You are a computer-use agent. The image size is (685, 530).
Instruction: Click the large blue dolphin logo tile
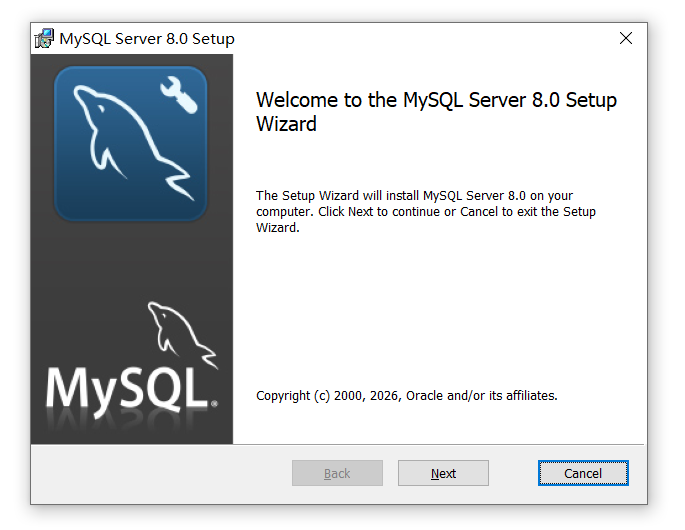point(131,143)
